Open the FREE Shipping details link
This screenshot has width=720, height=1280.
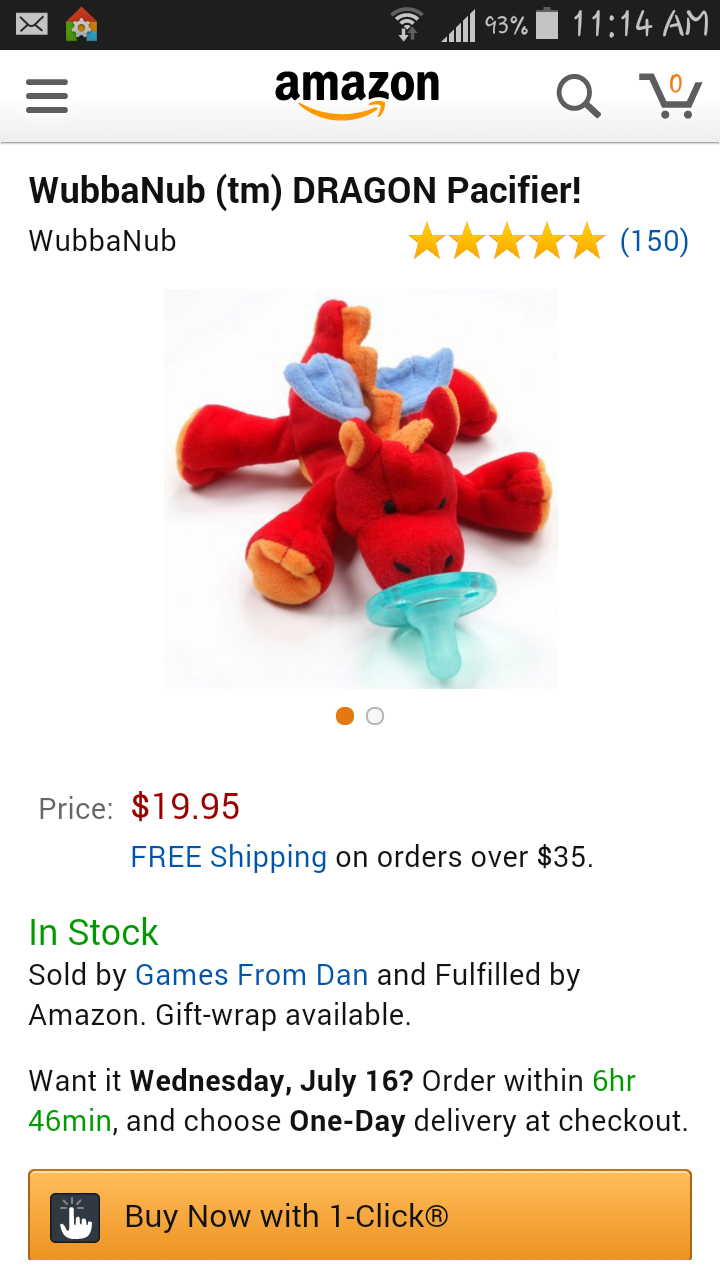(x=229, y=857)
